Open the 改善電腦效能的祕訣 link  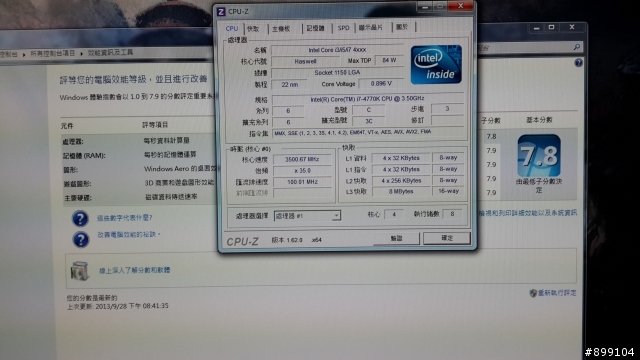[128, 235]
